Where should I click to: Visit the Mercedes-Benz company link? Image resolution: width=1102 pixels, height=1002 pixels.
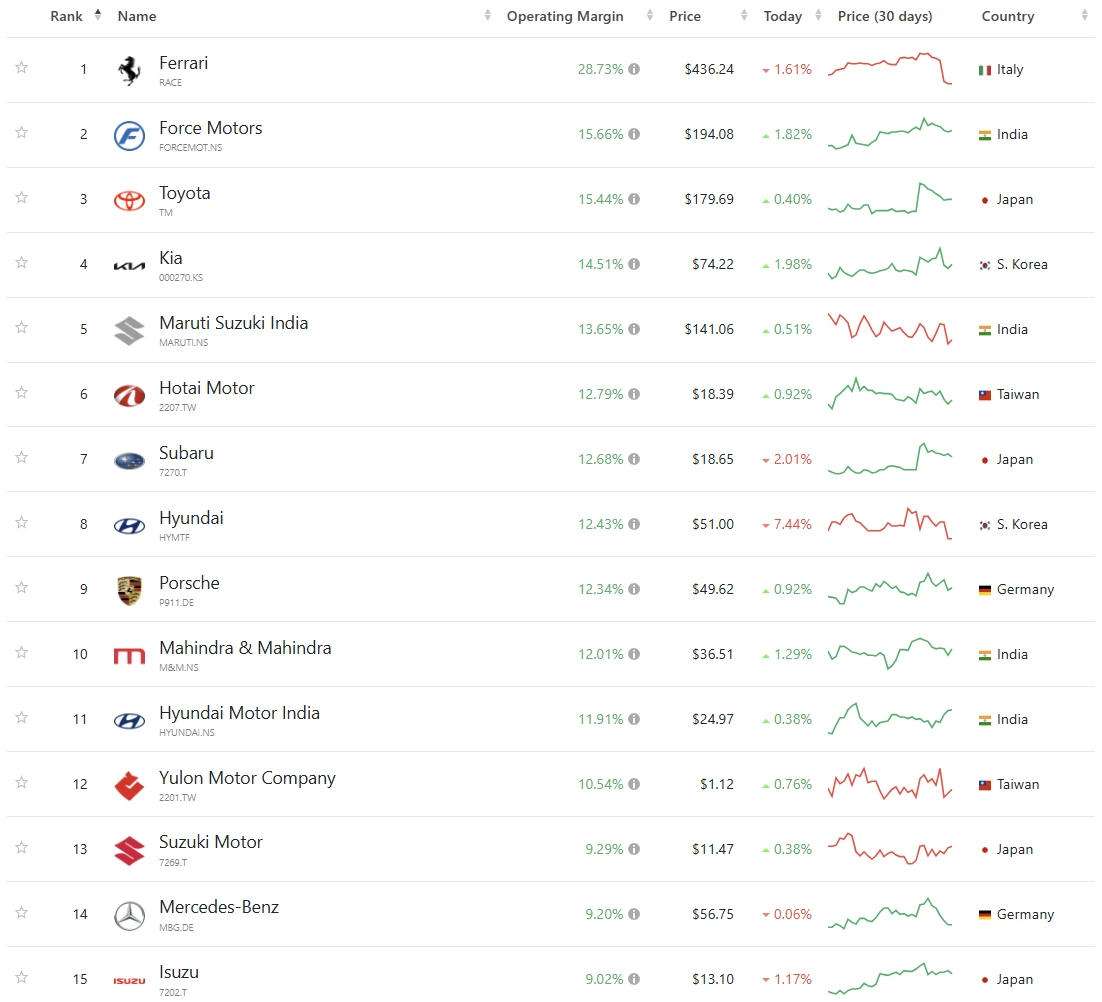coord(219,907)
